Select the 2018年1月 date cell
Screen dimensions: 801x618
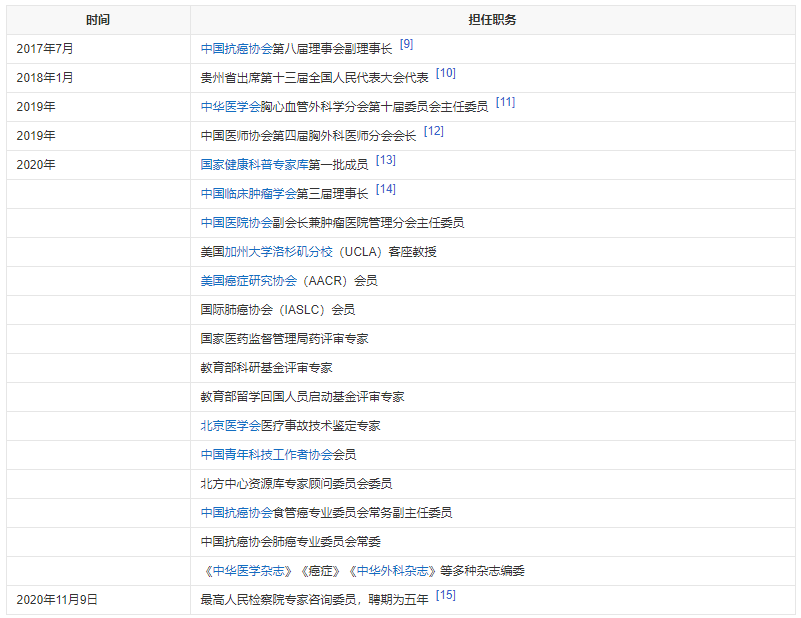(x=98, y=78)
